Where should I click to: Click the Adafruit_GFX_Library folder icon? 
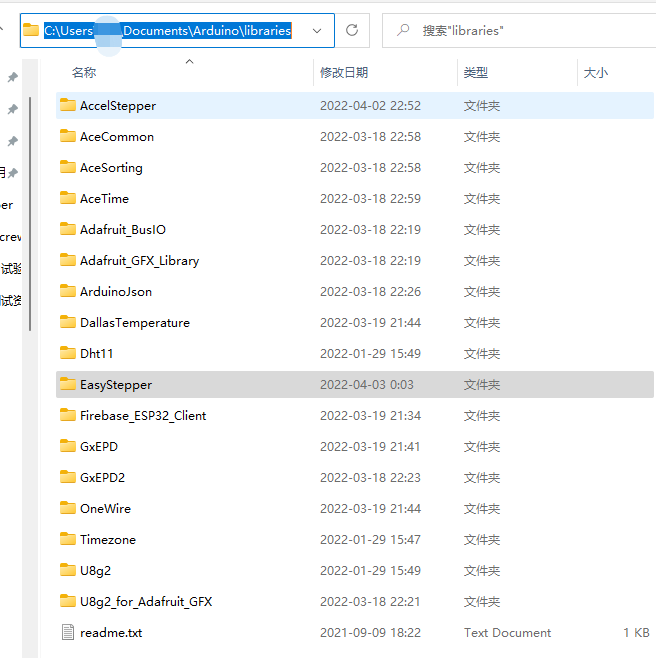pos(68,260)
